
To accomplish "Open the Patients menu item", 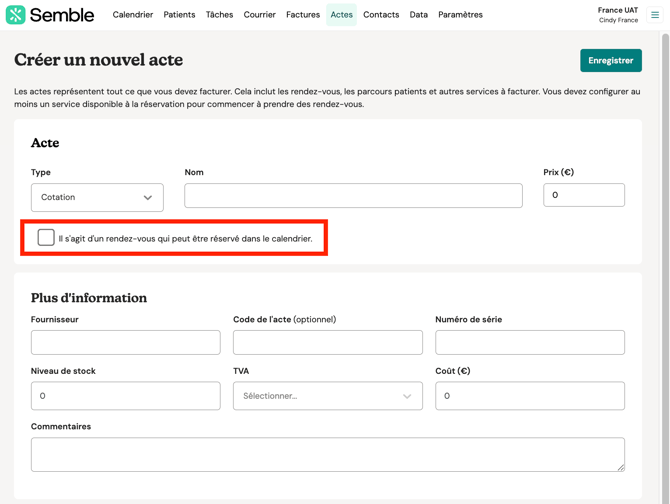I will point(179,15).
